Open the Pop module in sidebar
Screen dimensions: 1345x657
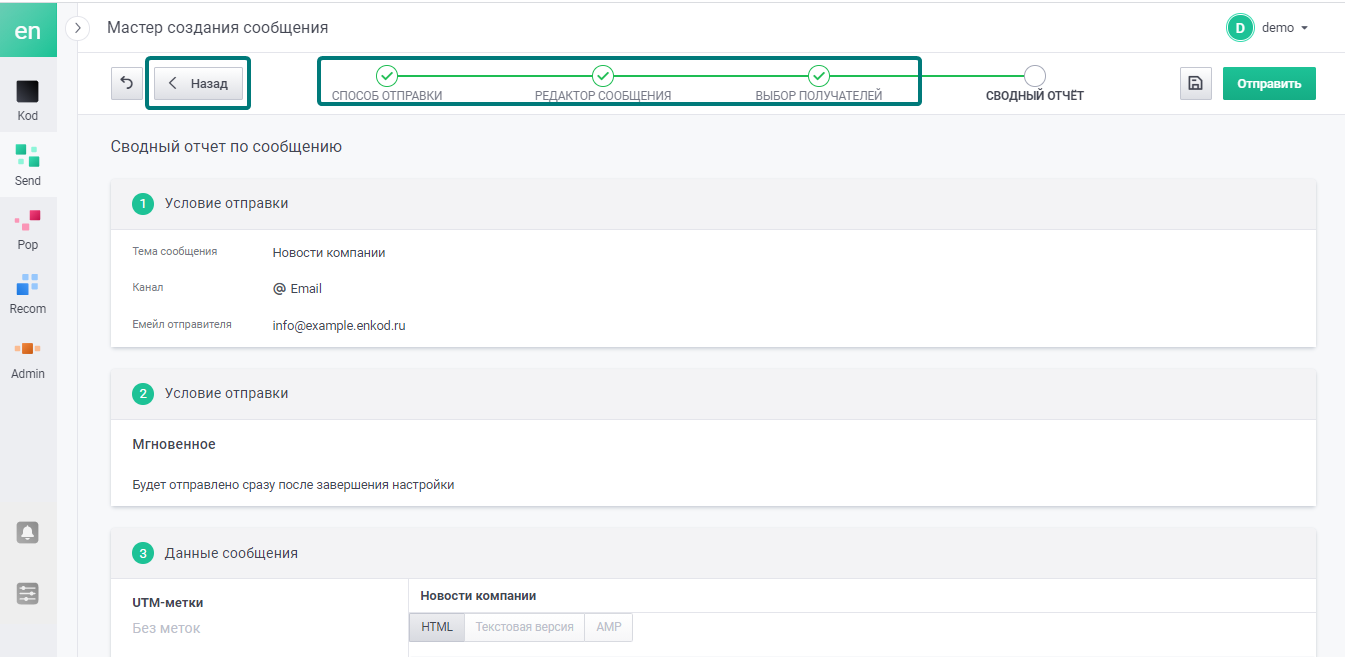[x=28, y=230]
